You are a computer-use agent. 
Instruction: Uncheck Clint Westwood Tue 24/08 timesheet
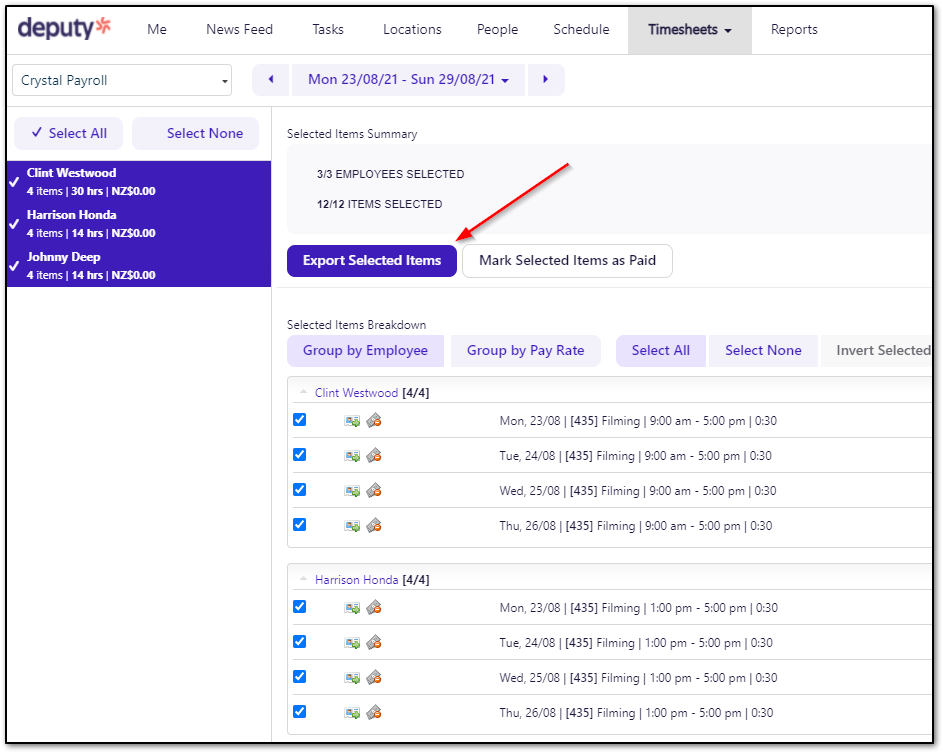pyautogui.click(x=299, y=454)
